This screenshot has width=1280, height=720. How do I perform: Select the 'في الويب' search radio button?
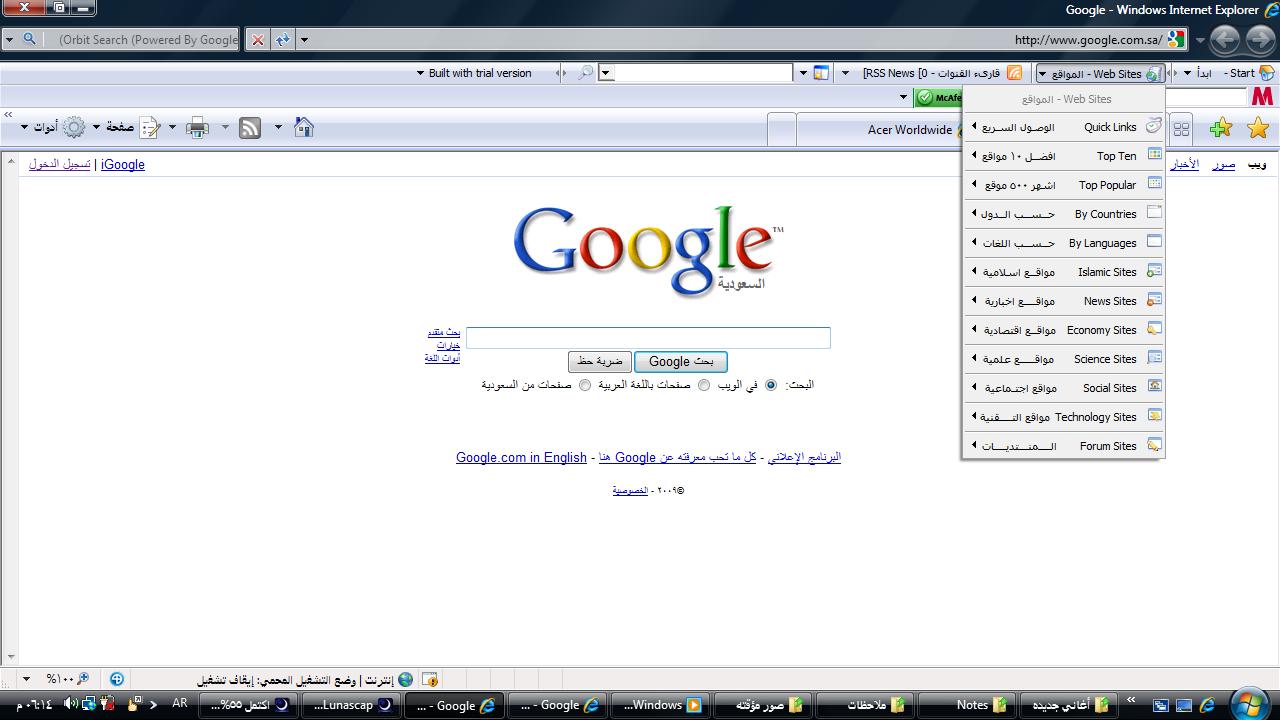coord(770,385)
